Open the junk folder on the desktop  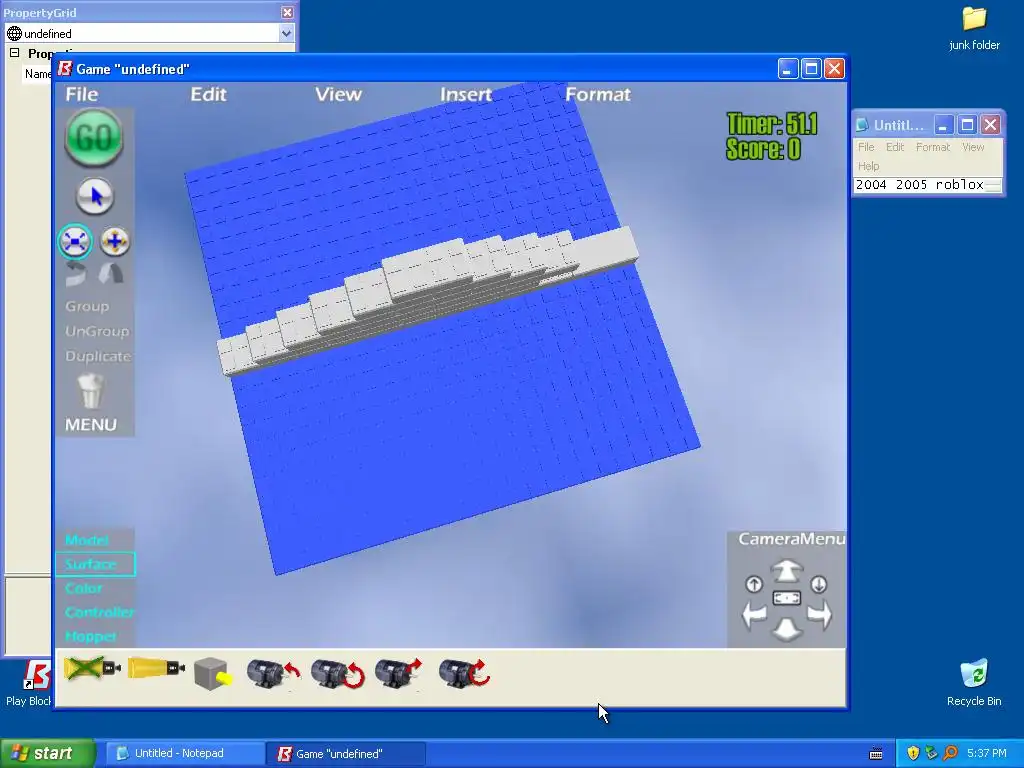click(x=974, y=28)
